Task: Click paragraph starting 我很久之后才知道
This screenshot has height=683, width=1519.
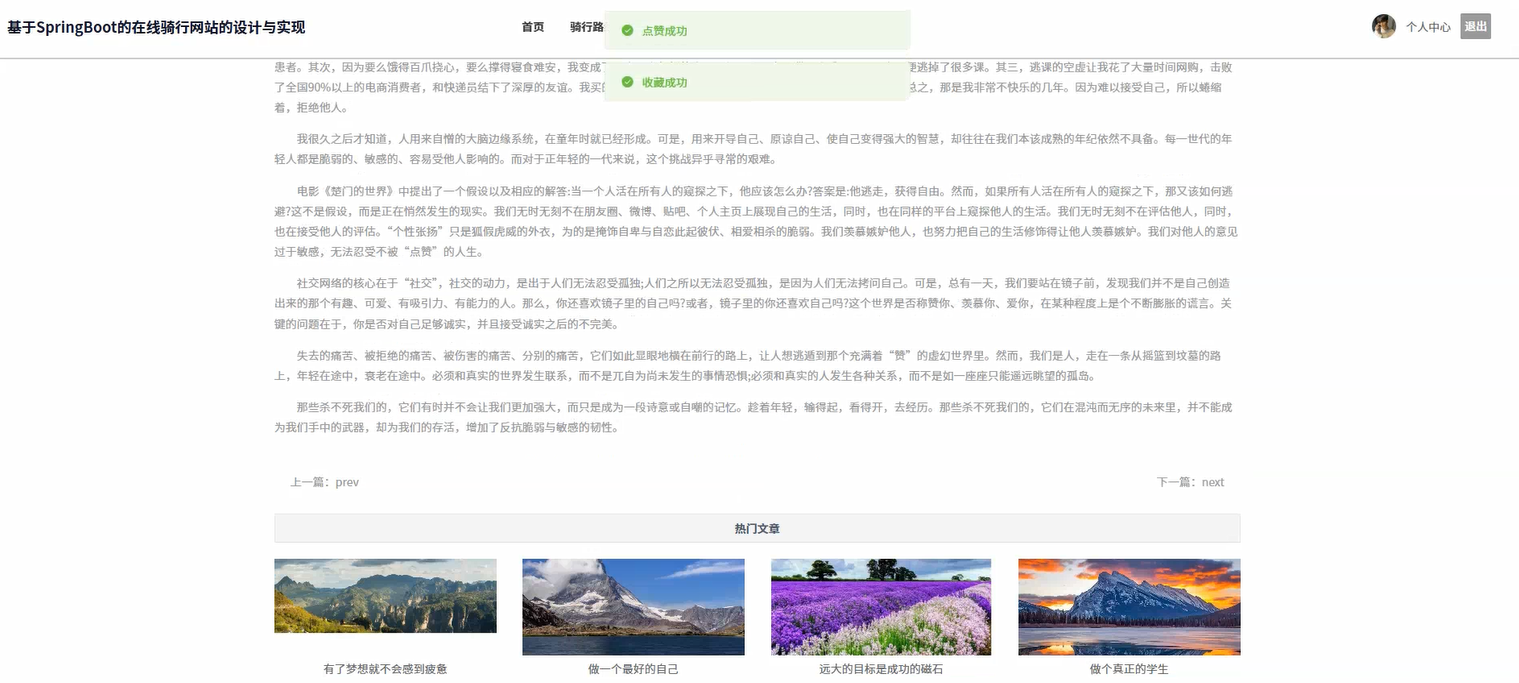Action: [x=757, y=149]
